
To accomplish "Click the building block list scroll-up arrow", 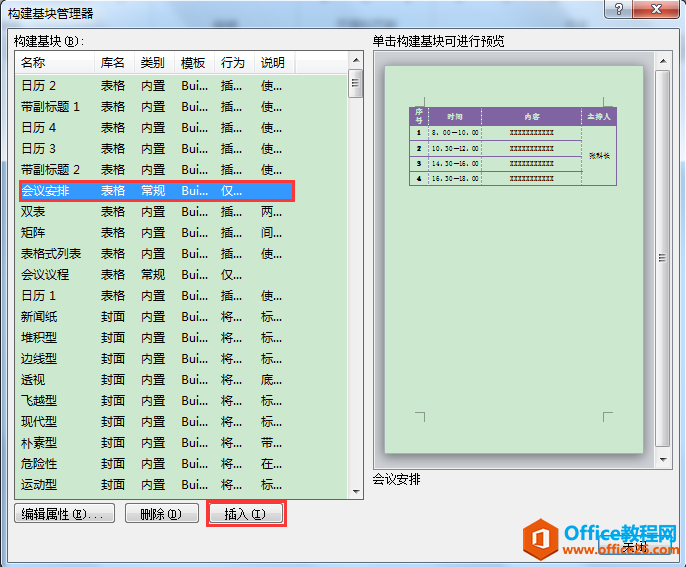I will [356, 60].
